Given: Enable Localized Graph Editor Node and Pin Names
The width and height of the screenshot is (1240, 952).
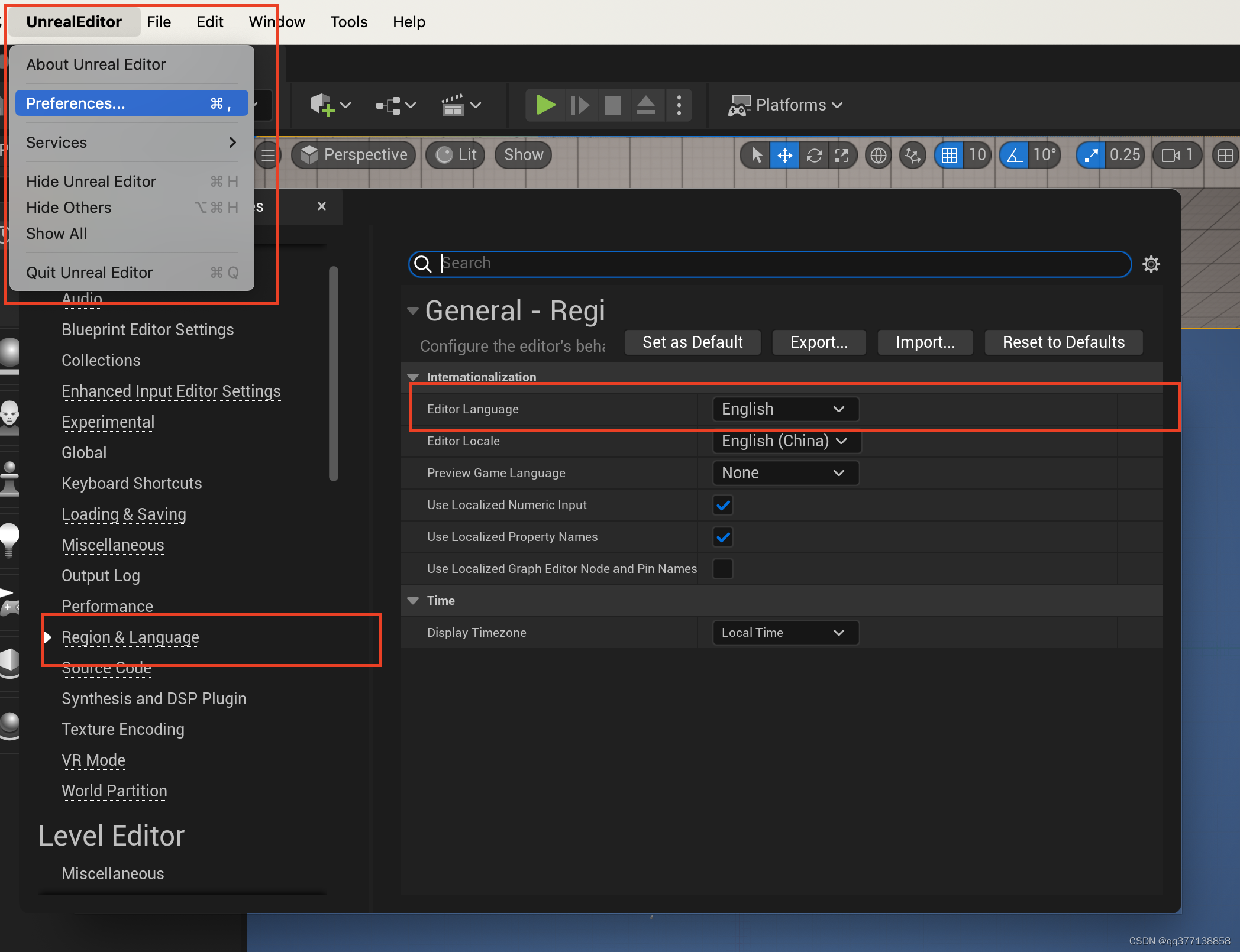Looking at the screenshot, I should pyautogui.click(x=723, y=569).
